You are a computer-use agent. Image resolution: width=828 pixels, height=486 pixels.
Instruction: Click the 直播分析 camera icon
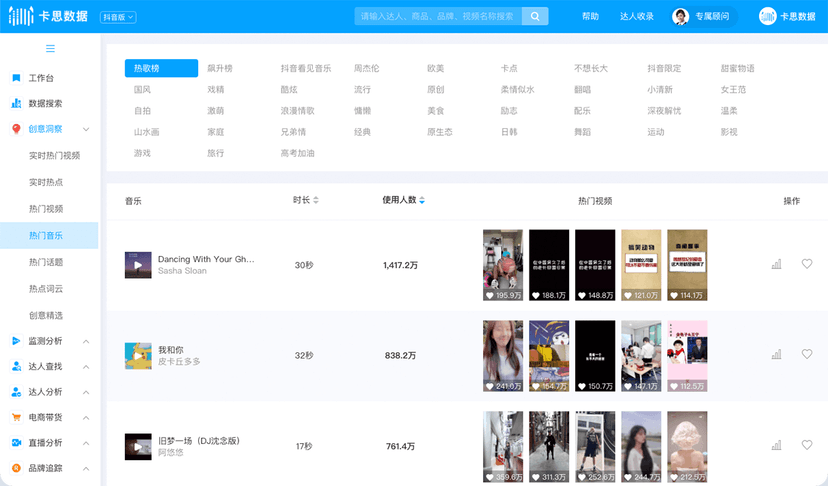coord(16,443)
